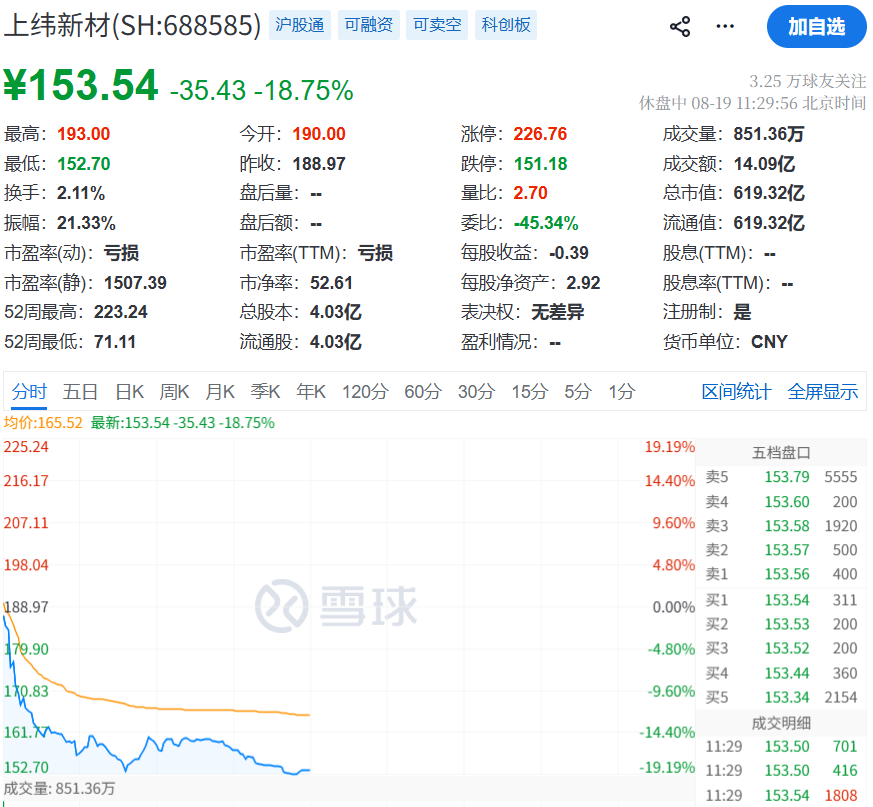Click the 52周最低 value 71.11
873x807 pixels.
115,341
